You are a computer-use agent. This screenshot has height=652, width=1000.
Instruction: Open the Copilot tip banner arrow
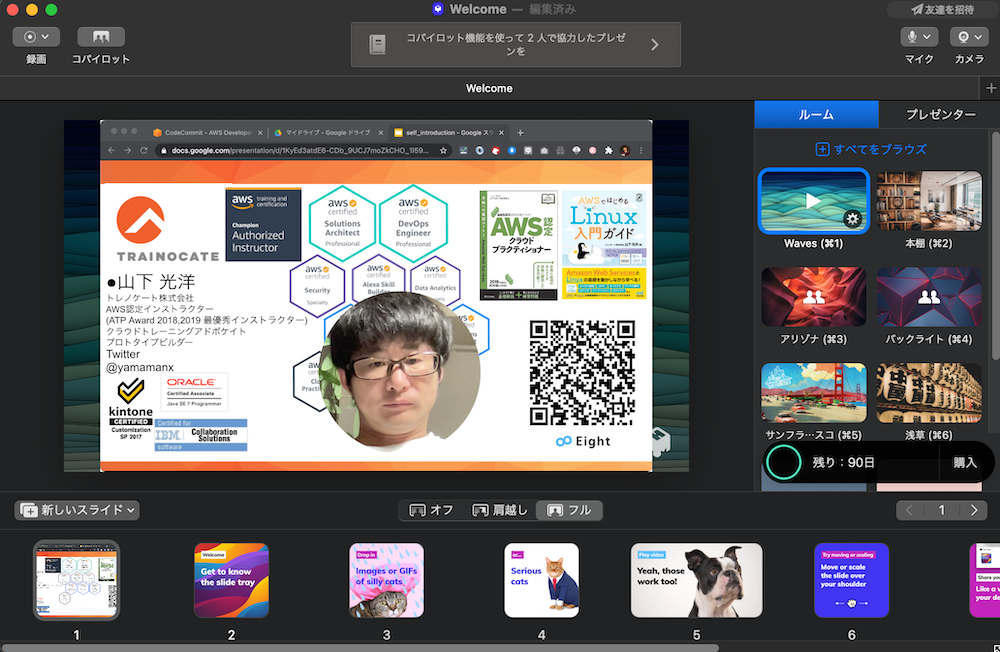[655, 45]
